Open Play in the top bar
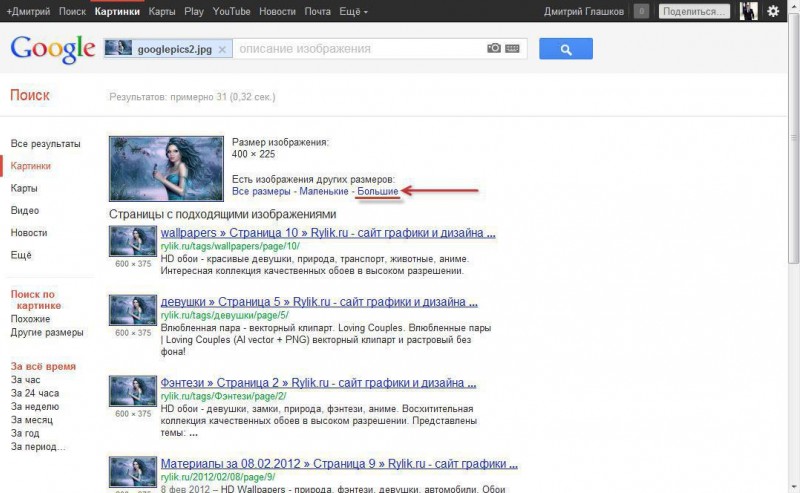This screenshot has height=493, width=800. (x=194, y=11)
